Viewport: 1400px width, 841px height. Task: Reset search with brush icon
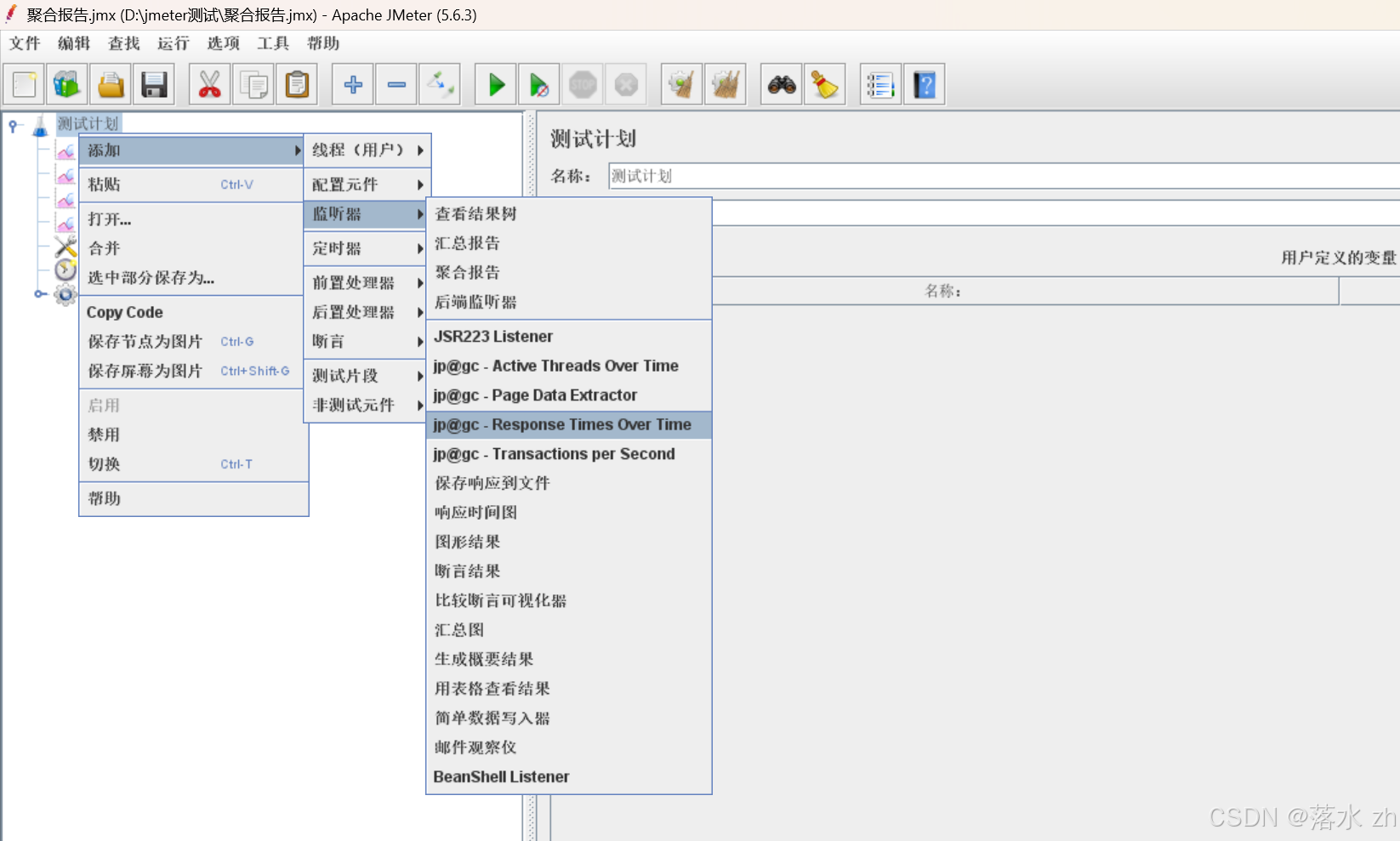coord(825,84)
